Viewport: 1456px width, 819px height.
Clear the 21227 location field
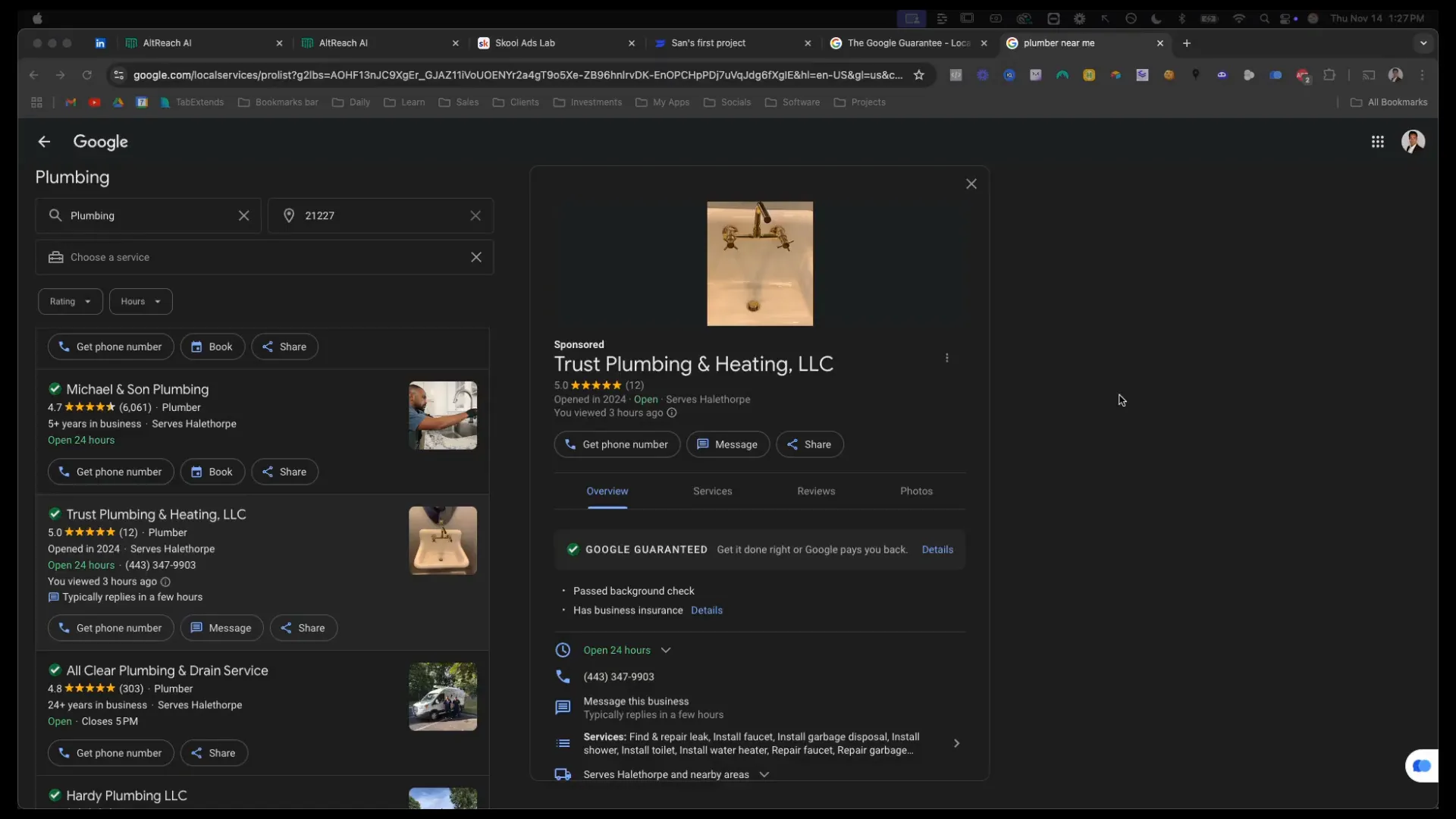(x=475, y=216)
